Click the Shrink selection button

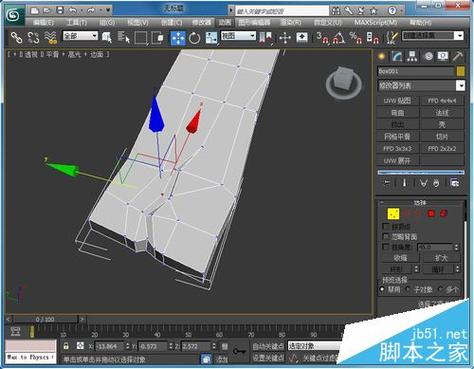[400, 258]
